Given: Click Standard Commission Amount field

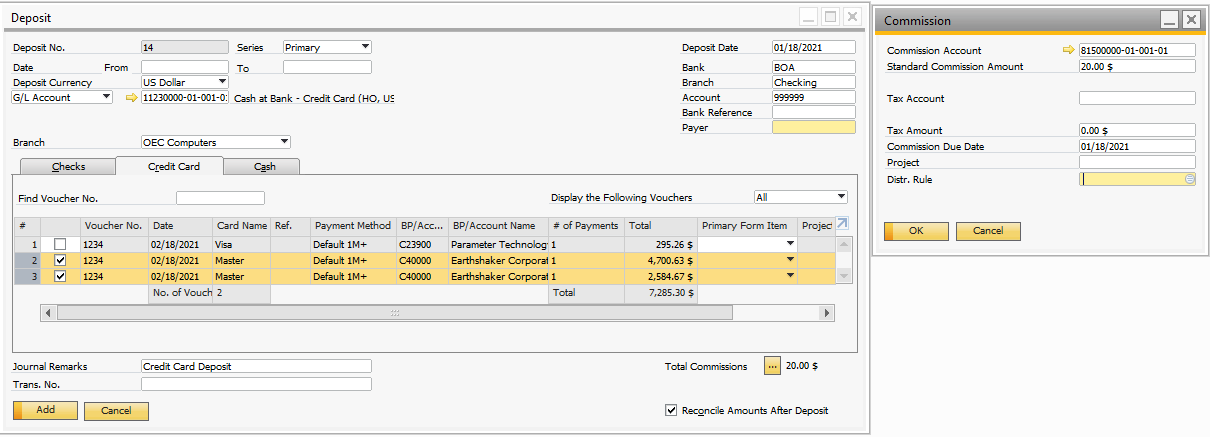Looking at the screenshot, I should [x=1137, y=66].
